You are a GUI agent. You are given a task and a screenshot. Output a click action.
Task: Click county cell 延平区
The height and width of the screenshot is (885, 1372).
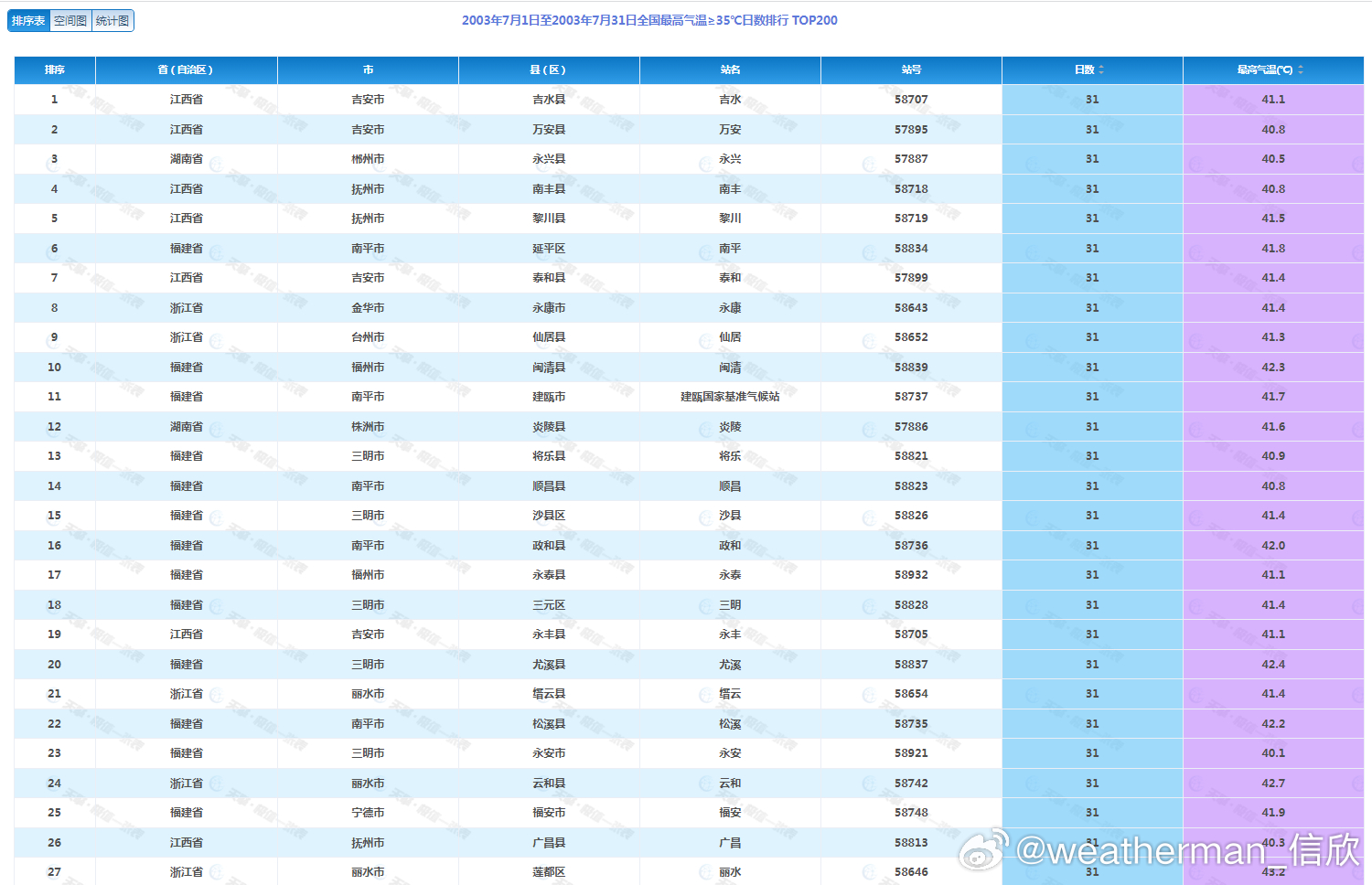click(549, 248)
